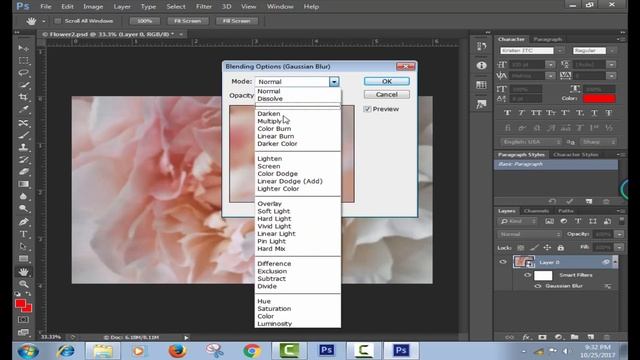
Task: Select the Eraser tool
Action: point(23,172)
